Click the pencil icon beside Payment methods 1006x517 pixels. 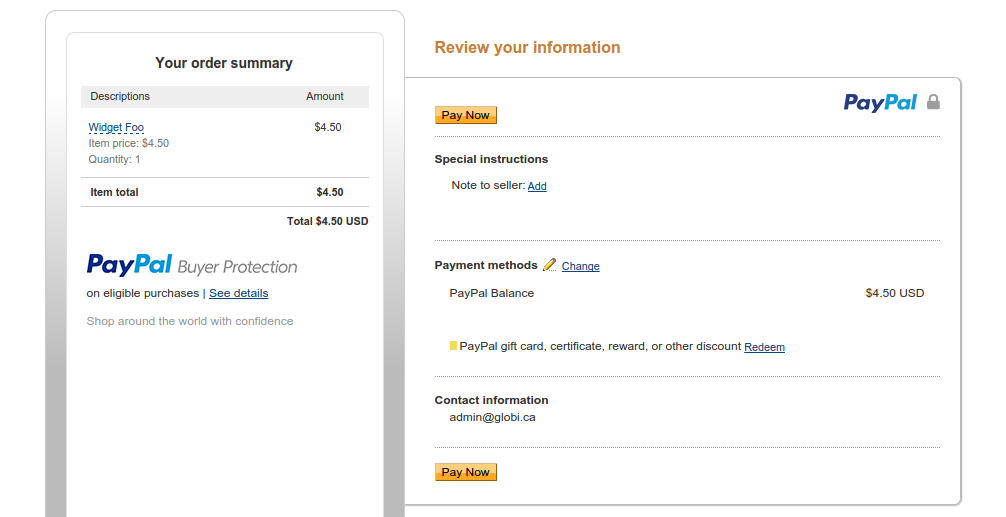click(x=549, y=265)
